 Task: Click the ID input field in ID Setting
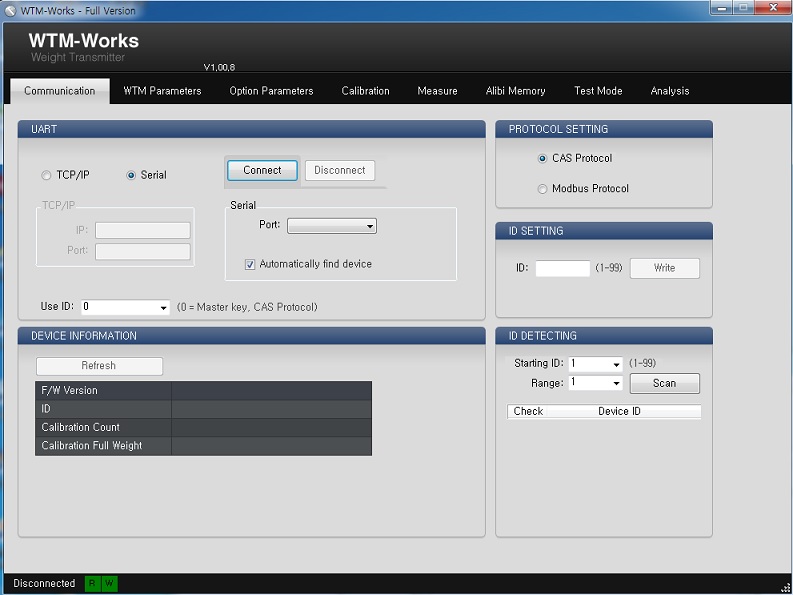click(562, 268)
